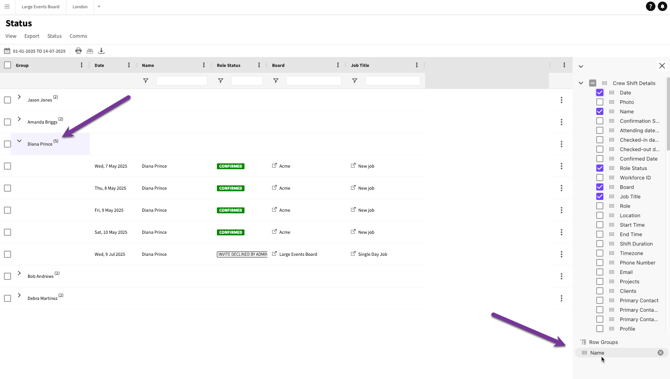Add a new tab with plus icon
The image size is (670, 379).
click(99, 7)
